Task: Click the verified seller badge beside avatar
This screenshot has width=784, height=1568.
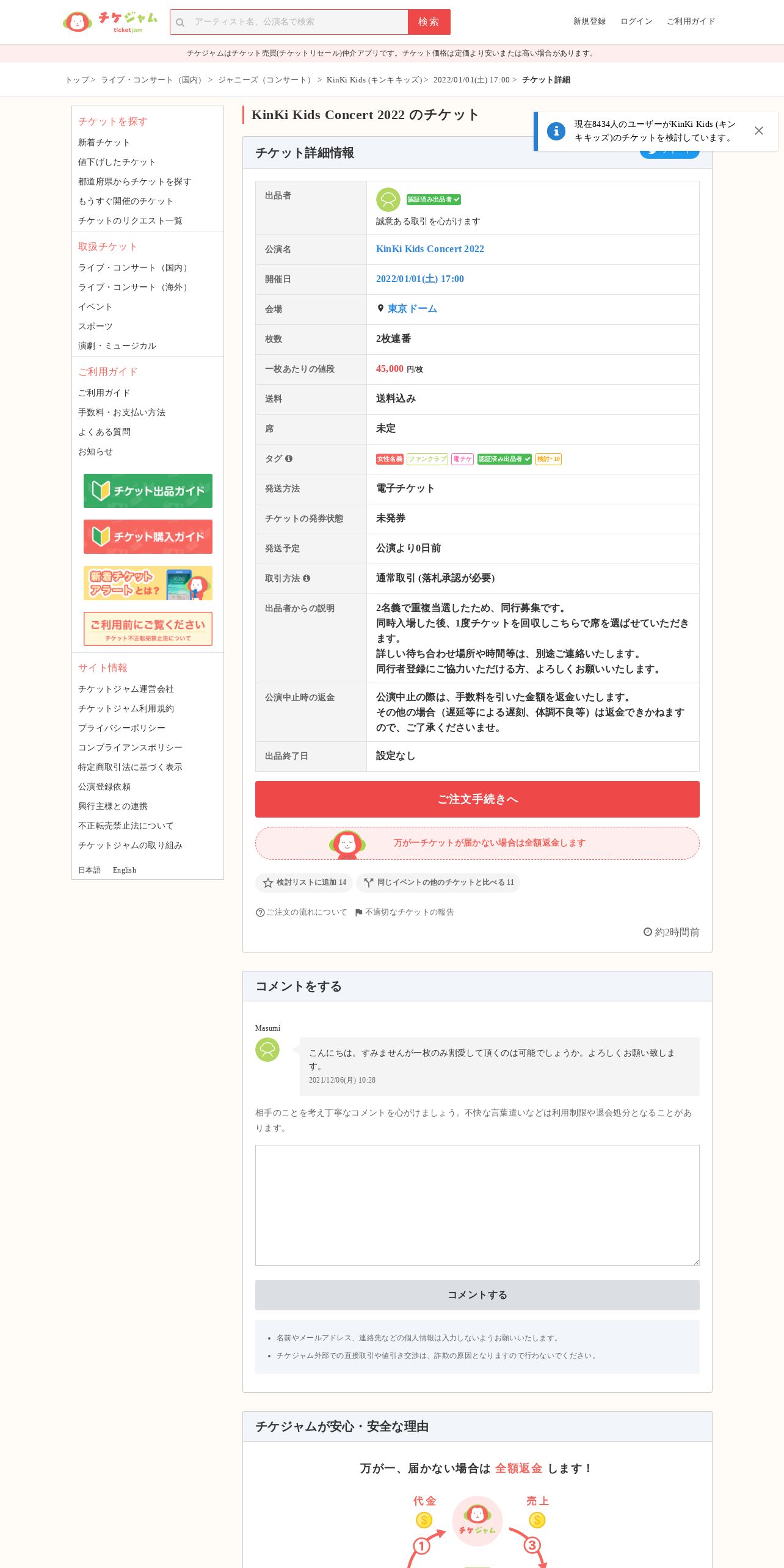Action: click(434, 200)
